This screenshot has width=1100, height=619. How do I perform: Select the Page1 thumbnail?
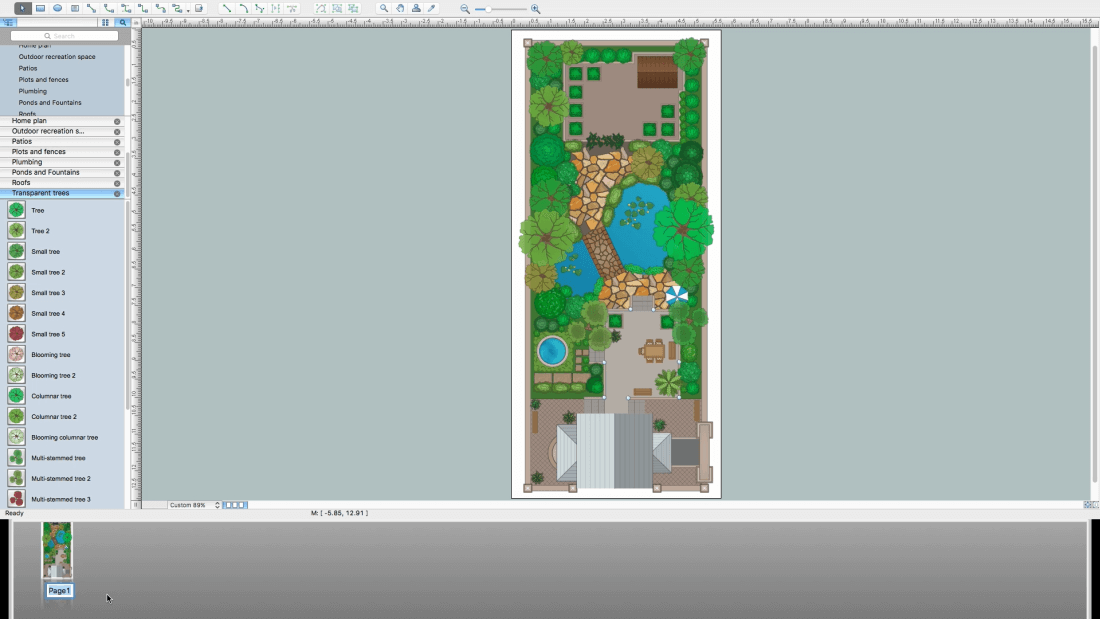click(57, 550)
